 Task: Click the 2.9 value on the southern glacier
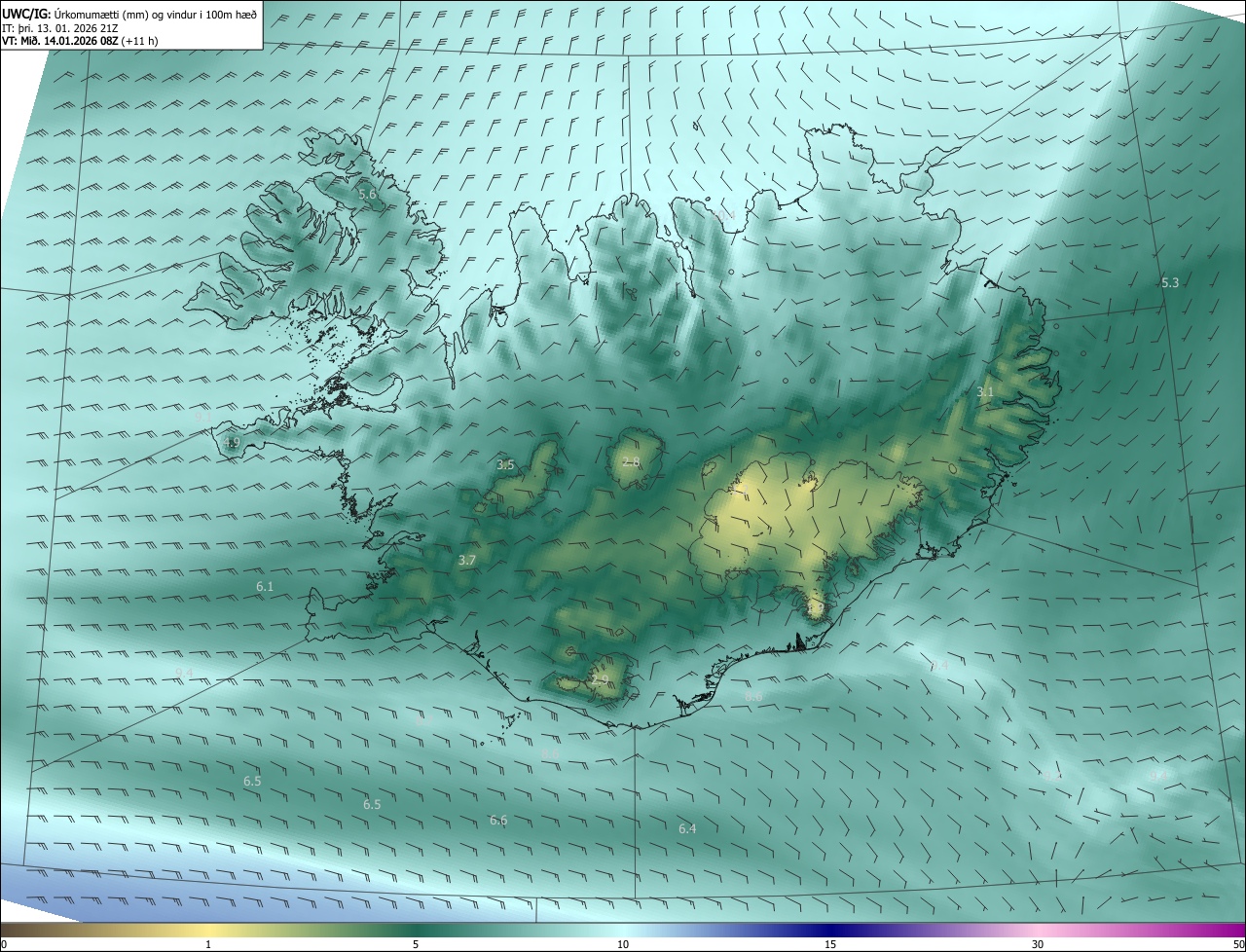[x=600, y=680]
